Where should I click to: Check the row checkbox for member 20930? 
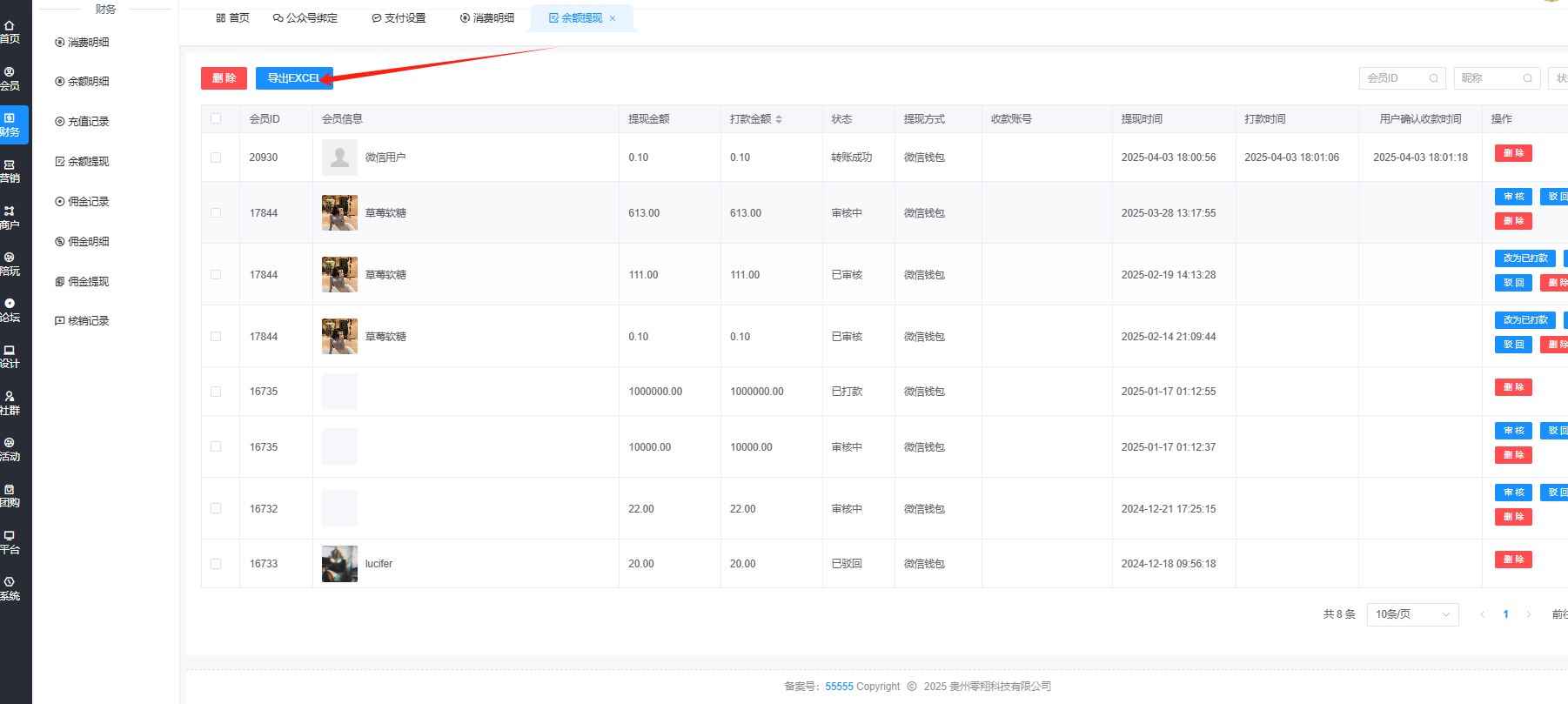[216, 158]
